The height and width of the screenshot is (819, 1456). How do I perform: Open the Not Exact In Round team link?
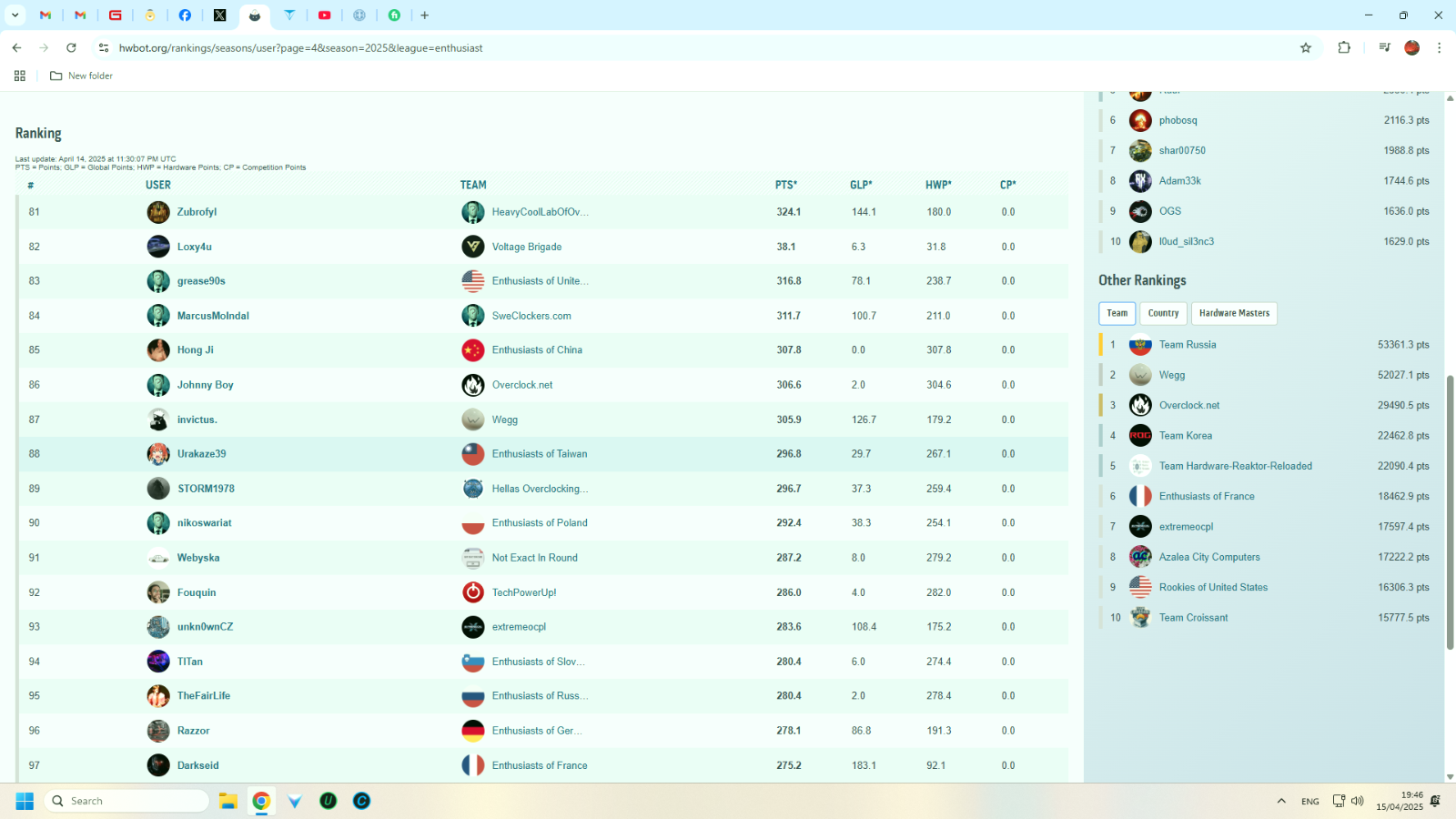(x=534, y=558)
